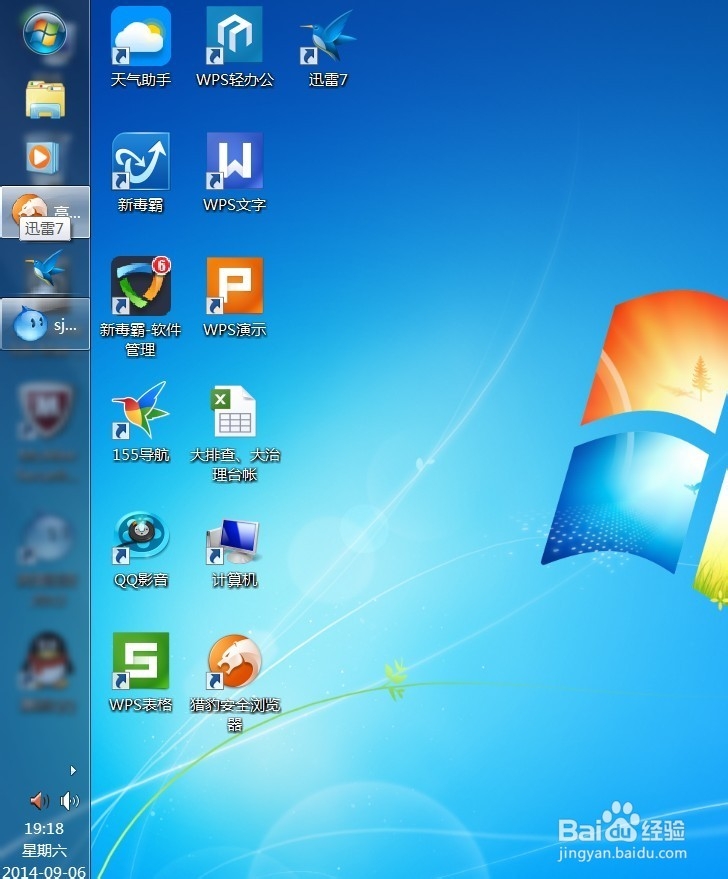Open the WPS轻办公 desktop shortcut
The height and width of the screenshot is (879, 728).
point(235,47)
